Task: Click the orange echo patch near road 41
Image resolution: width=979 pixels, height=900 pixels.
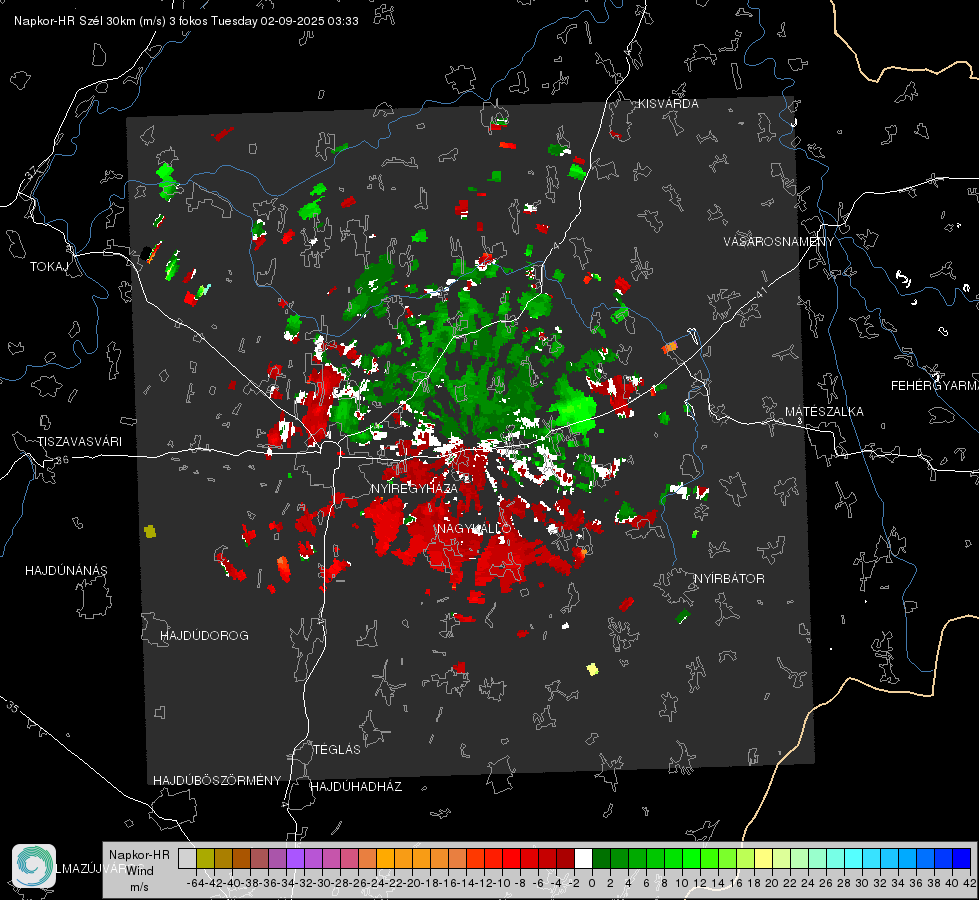Action: point(669,347)
